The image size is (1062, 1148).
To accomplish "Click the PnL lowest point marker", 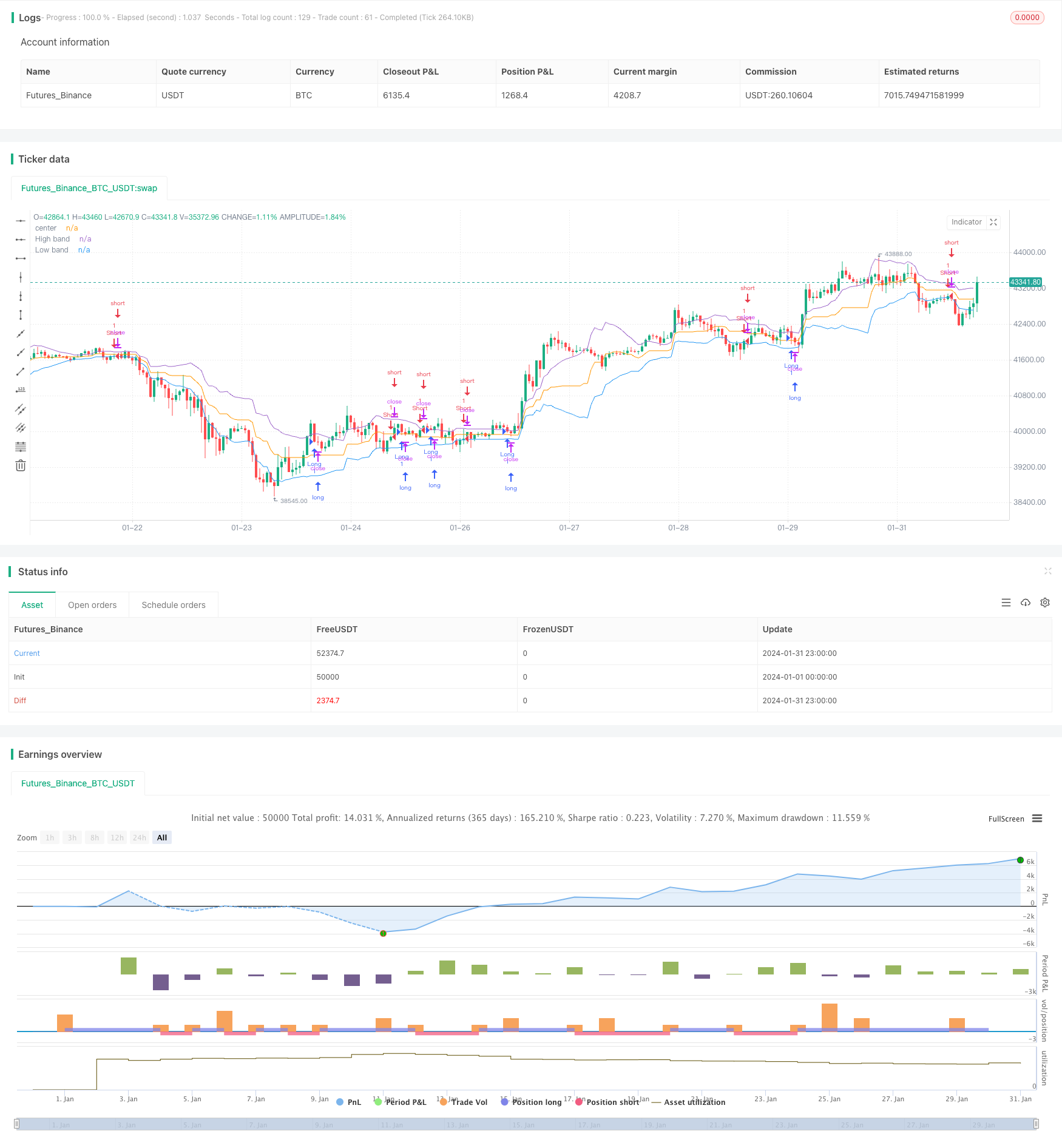I will click(x=383, y=933).
